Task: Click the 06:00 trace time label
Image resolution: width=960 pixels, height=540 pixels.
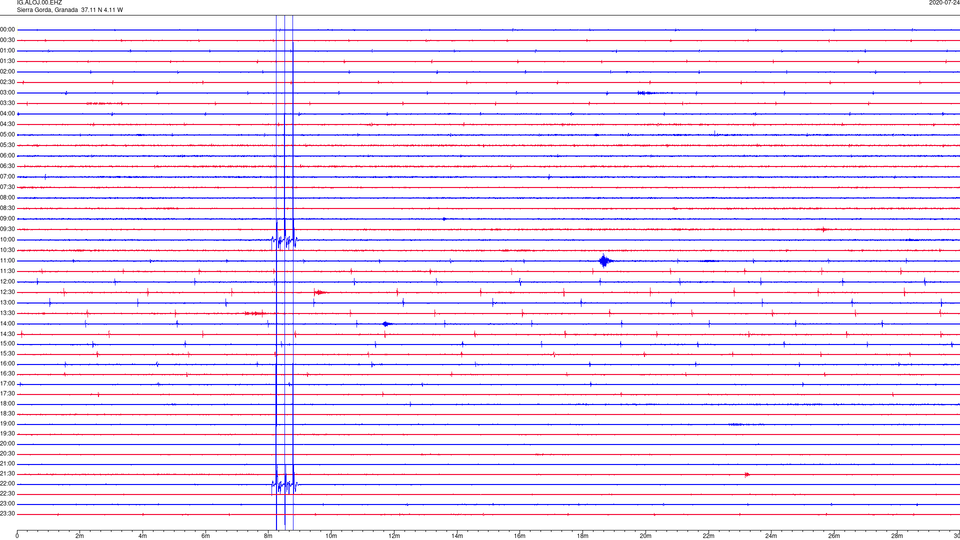Action: coord(8,156)
